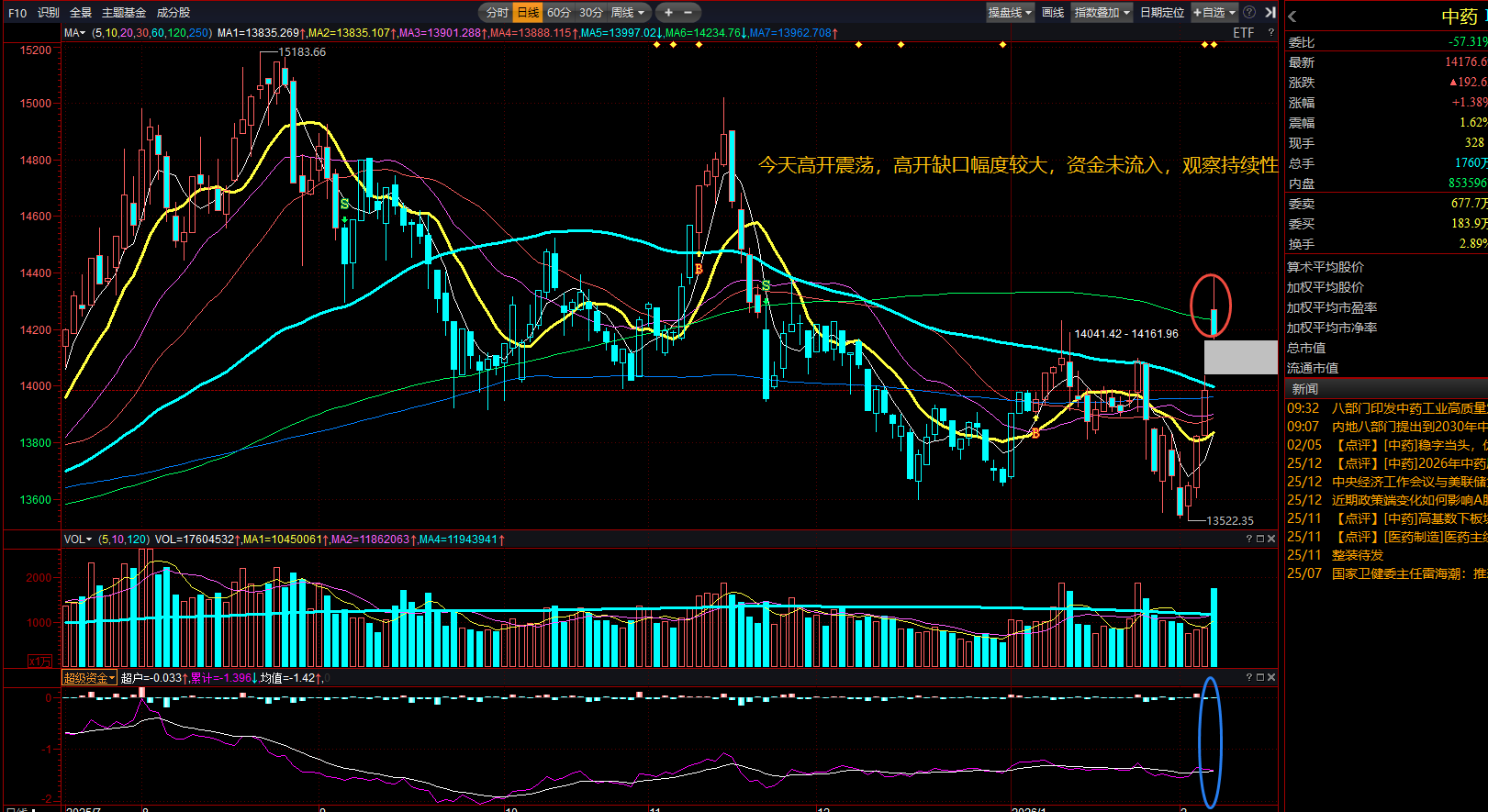Click the gray gap rectangle on chart
The image size is (1488, 812).
point(1240,357)
